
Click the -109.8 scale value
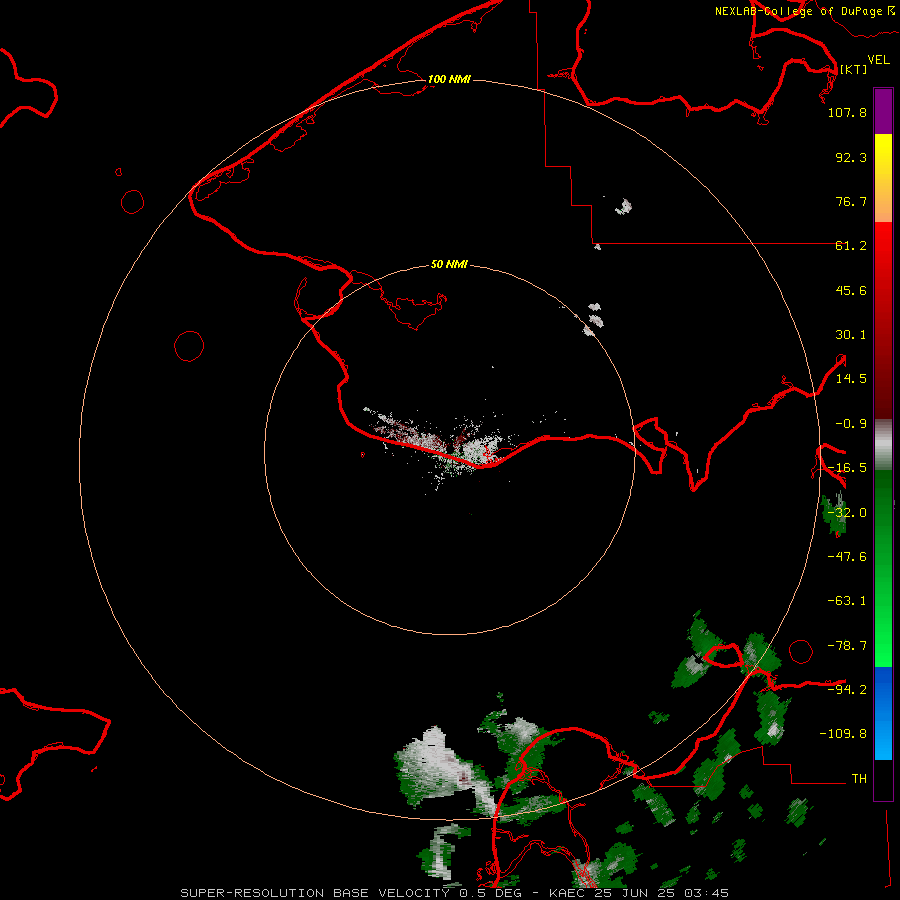(843, 734)
